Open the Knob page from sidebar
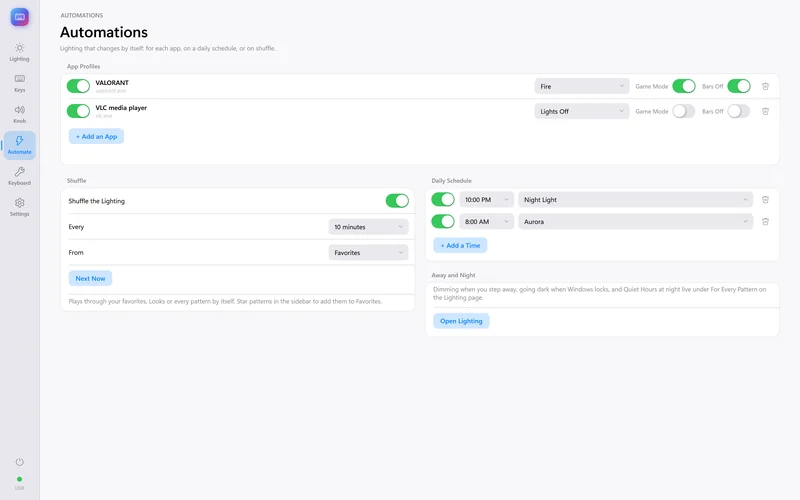The image size is (800, 500). click(19, 114)
